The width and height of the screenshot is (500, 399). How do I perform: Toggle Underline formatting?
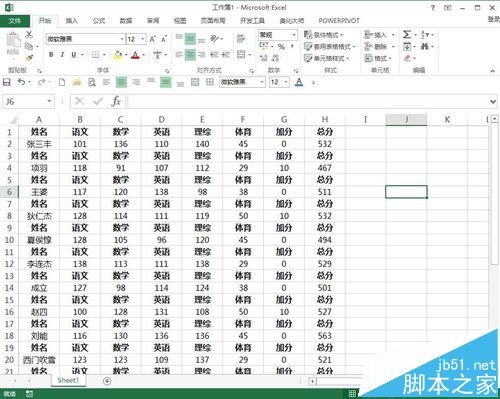[x=74, y=55]
